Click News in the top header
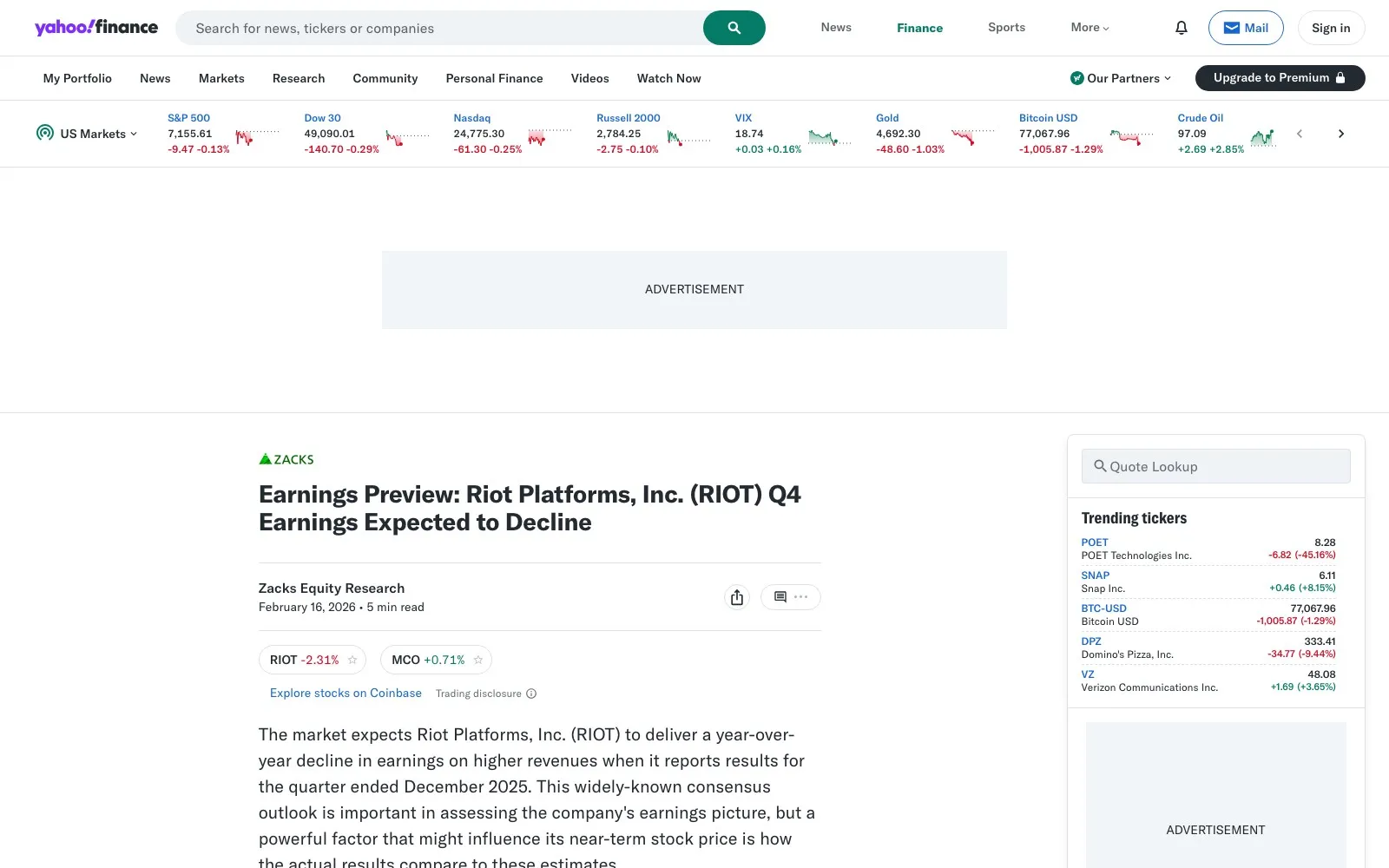Image resolution: width=1389 pixels, height=868 pixels. point(836,28)
